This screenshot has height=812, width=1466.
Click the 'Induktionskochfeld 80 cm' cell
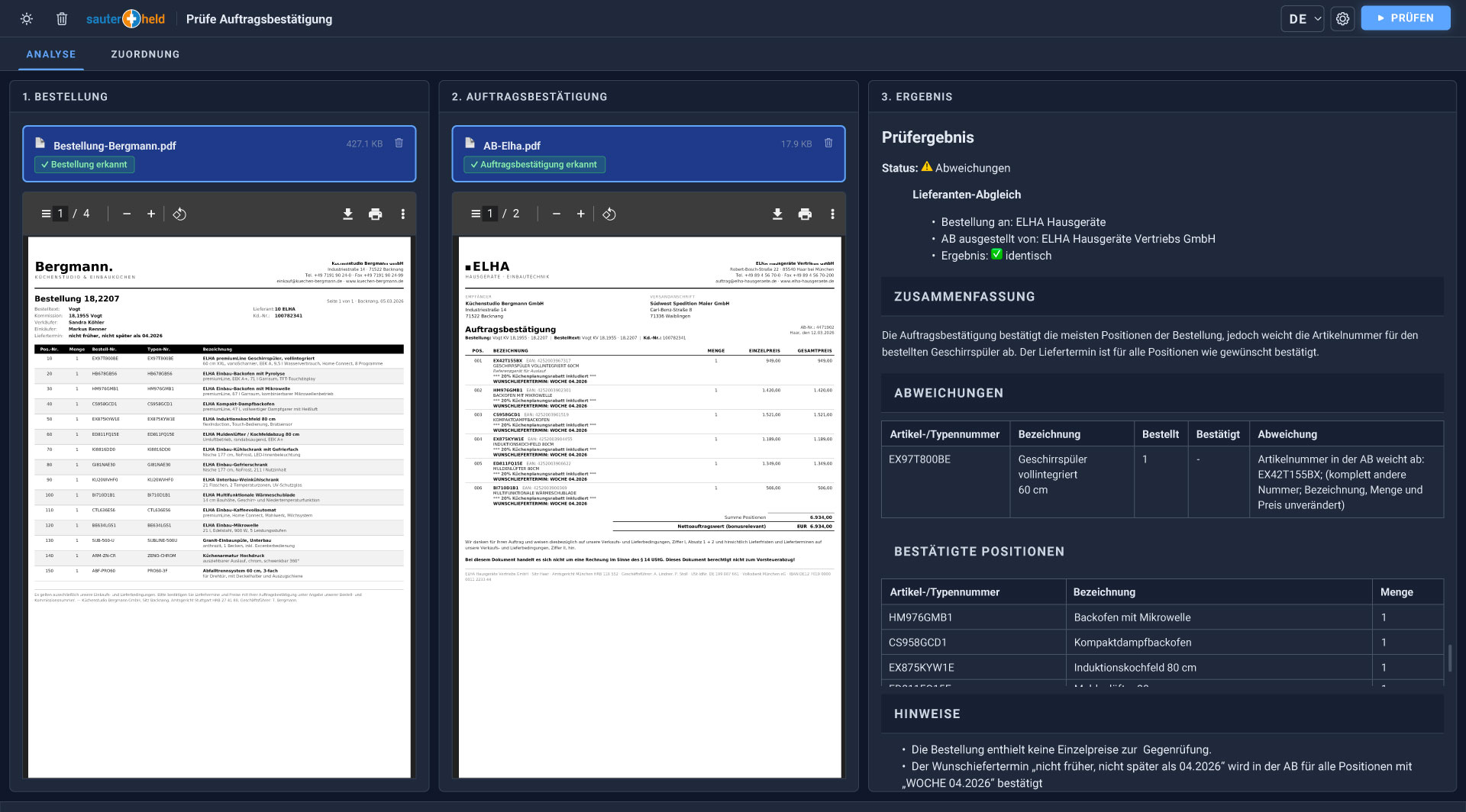pyautogui.click(x=1219, y=668)
